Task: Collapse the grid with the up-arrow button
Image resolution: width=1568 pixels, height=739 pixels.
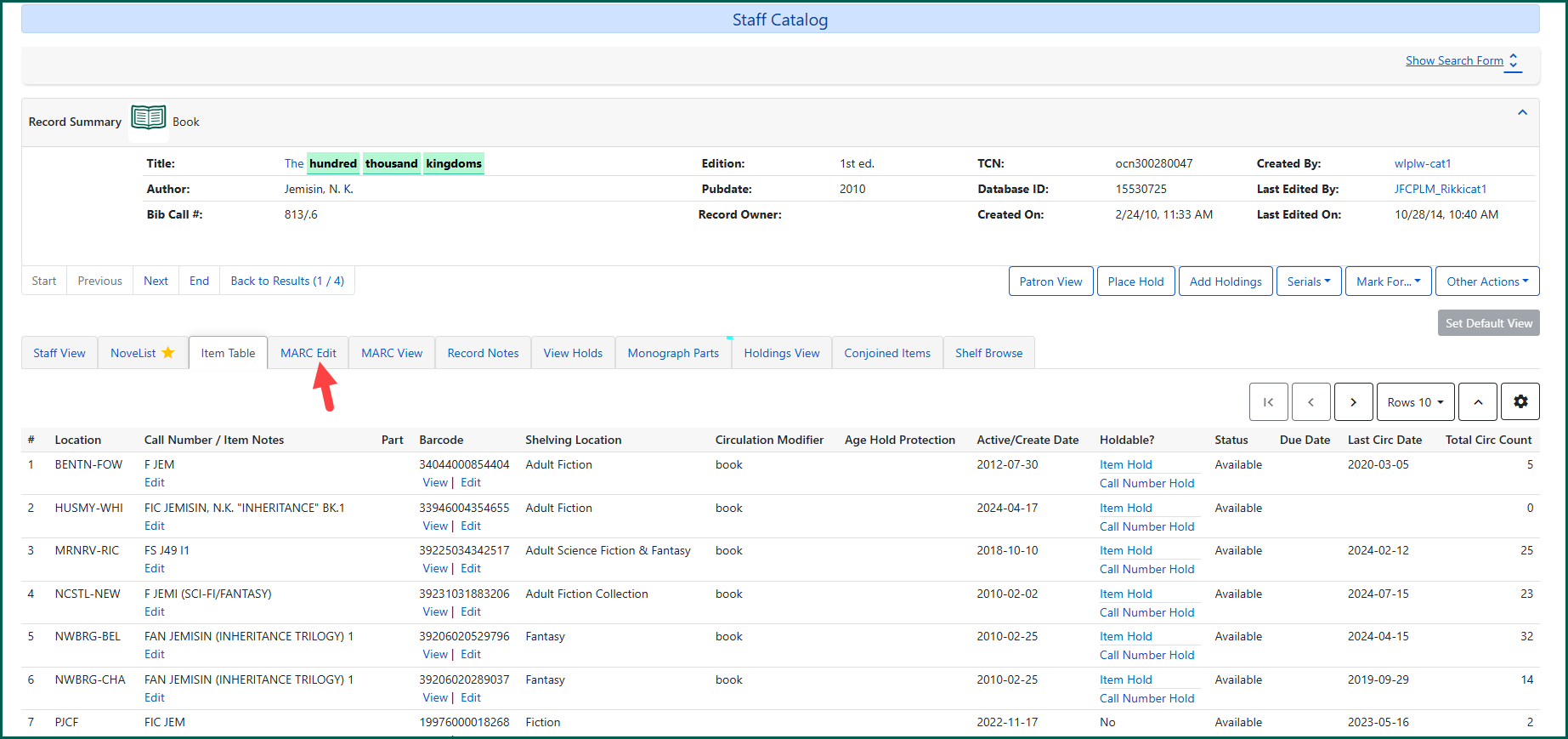Action: 1478,402
